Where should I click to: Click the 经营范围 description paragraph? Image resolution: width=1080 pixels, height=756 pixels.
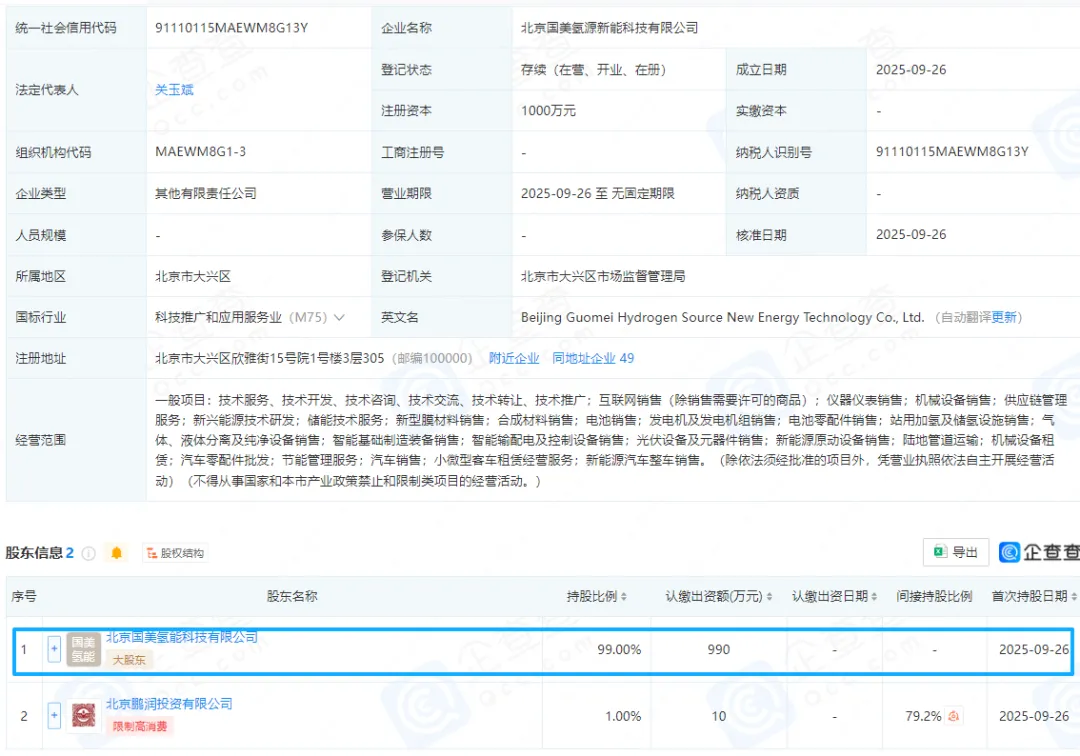pyautogui.click(x=612, y=440)
